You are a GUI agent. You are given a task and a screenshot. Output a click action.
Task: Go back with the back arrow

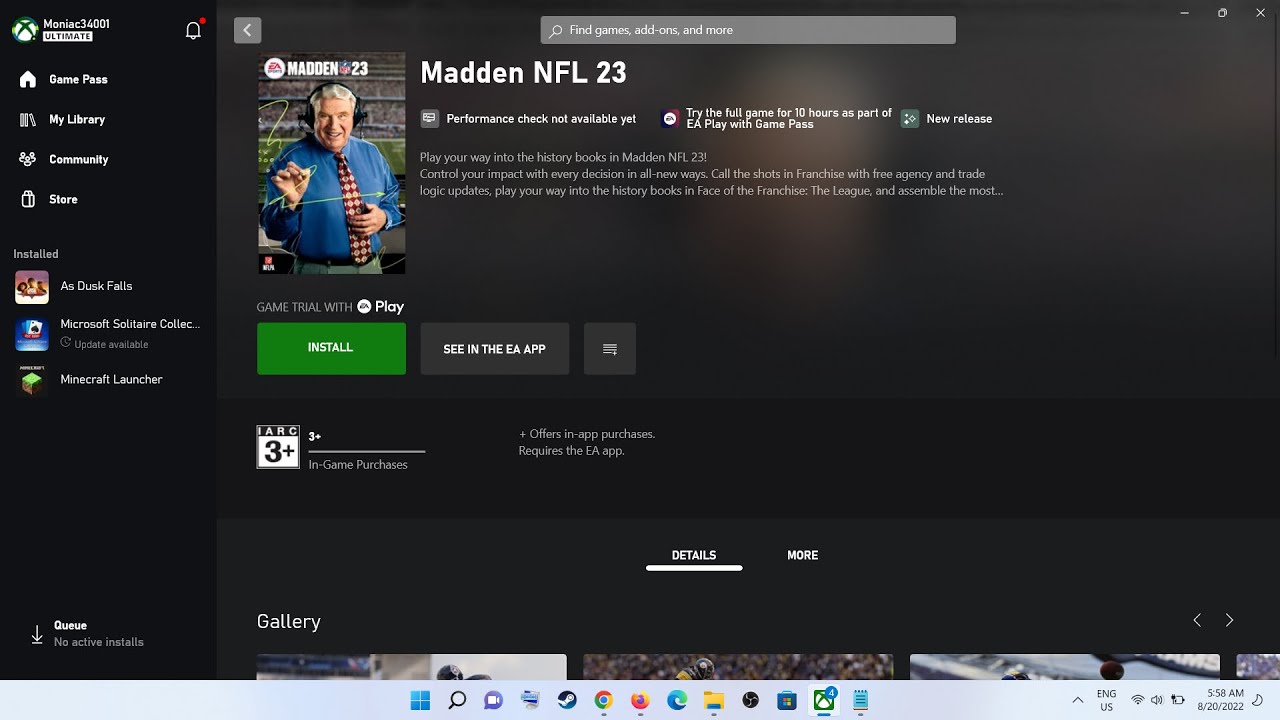pos(247,30)
